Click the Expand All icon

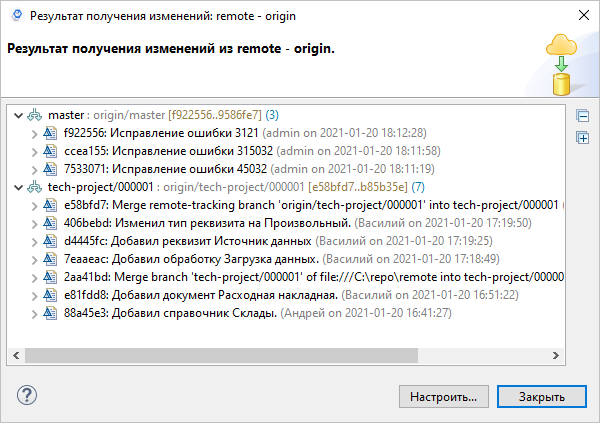(x=583, y=137)
